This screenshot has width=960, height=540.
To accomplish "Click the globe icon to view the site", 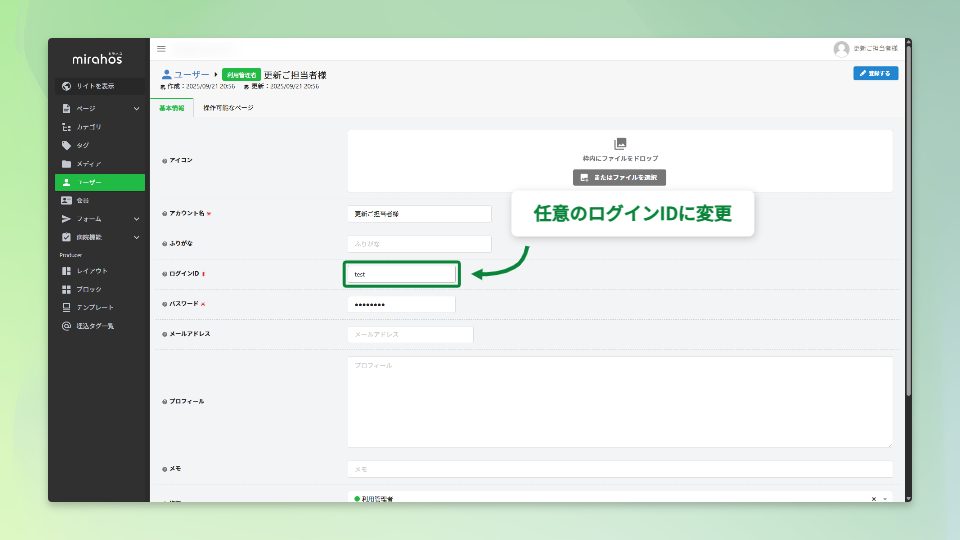I will tap(66, 86).
